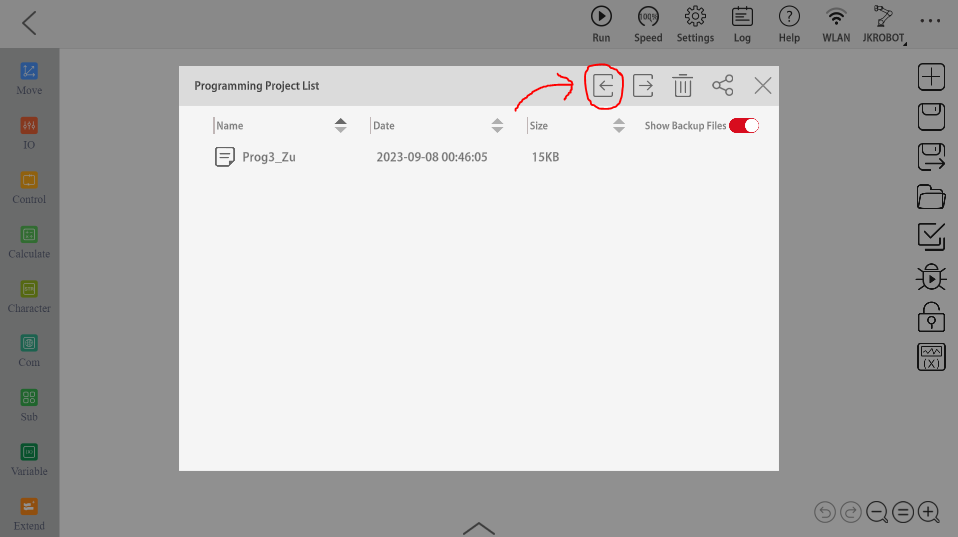Click the import project icon in dialog
The image size is (958, 537).
pyautogui.click(x=603, y=86)
